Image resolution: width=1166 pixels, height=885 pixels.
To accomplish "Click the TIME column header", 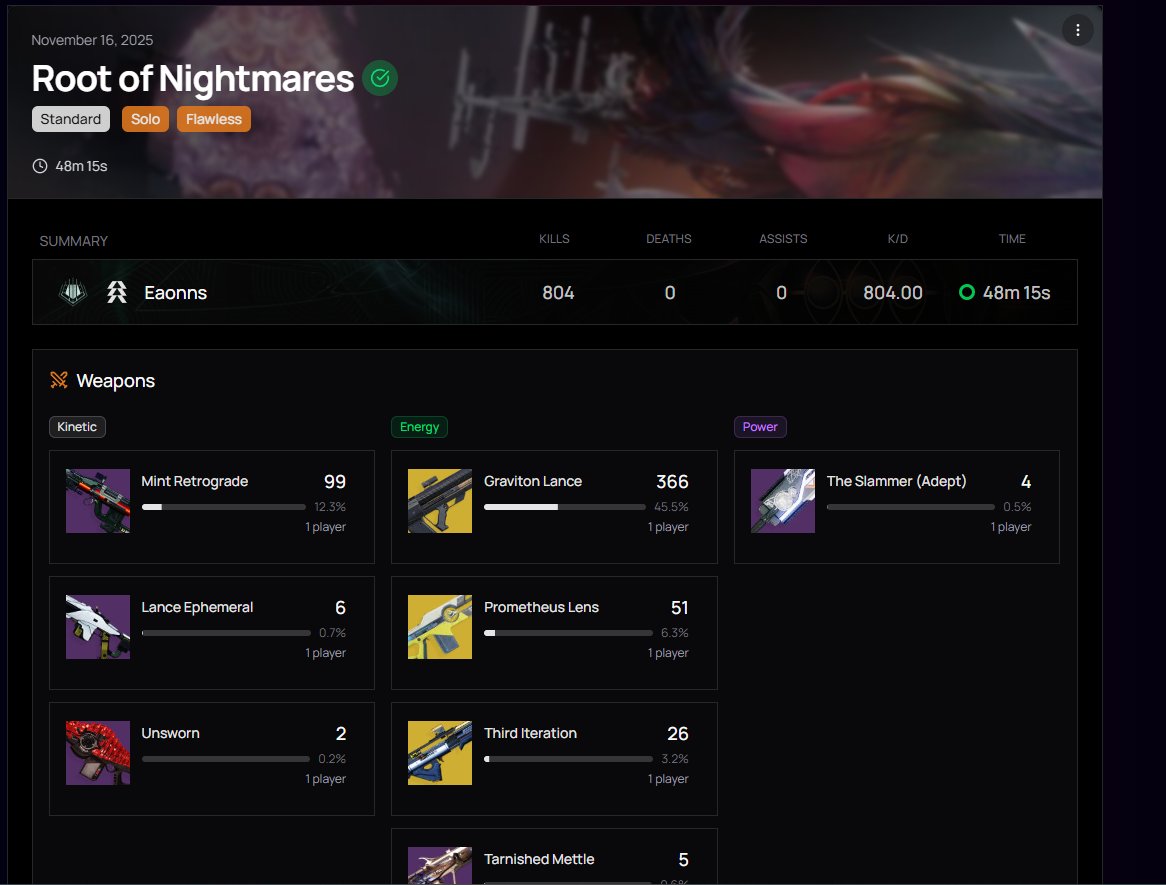I will point(1012,239).
